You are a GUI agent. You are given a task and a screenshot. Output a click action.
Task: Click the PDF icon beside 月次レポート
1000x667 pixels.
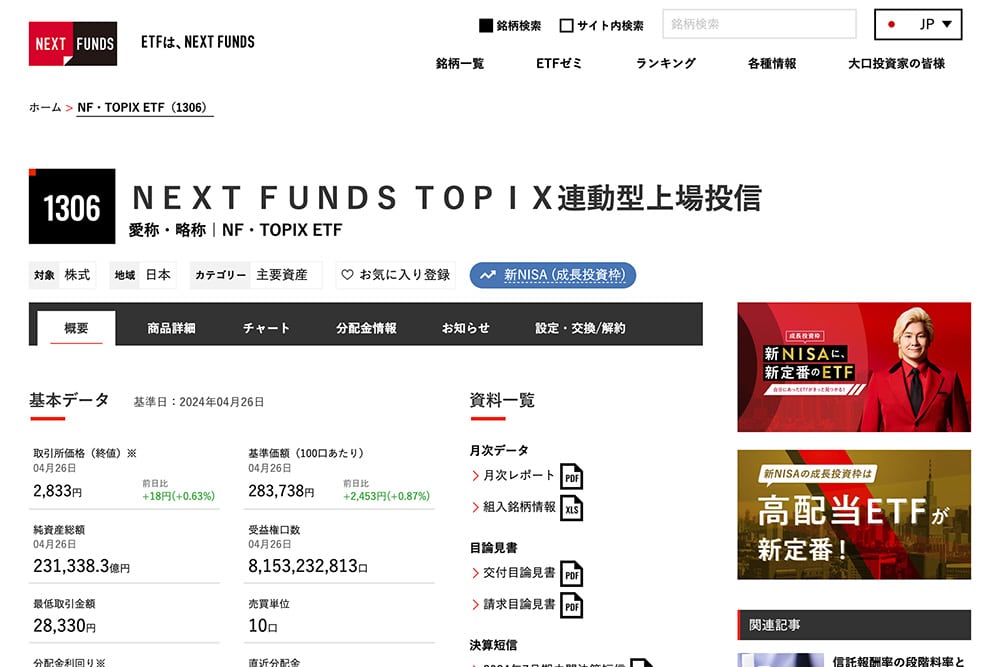click(x=571, y=476)
